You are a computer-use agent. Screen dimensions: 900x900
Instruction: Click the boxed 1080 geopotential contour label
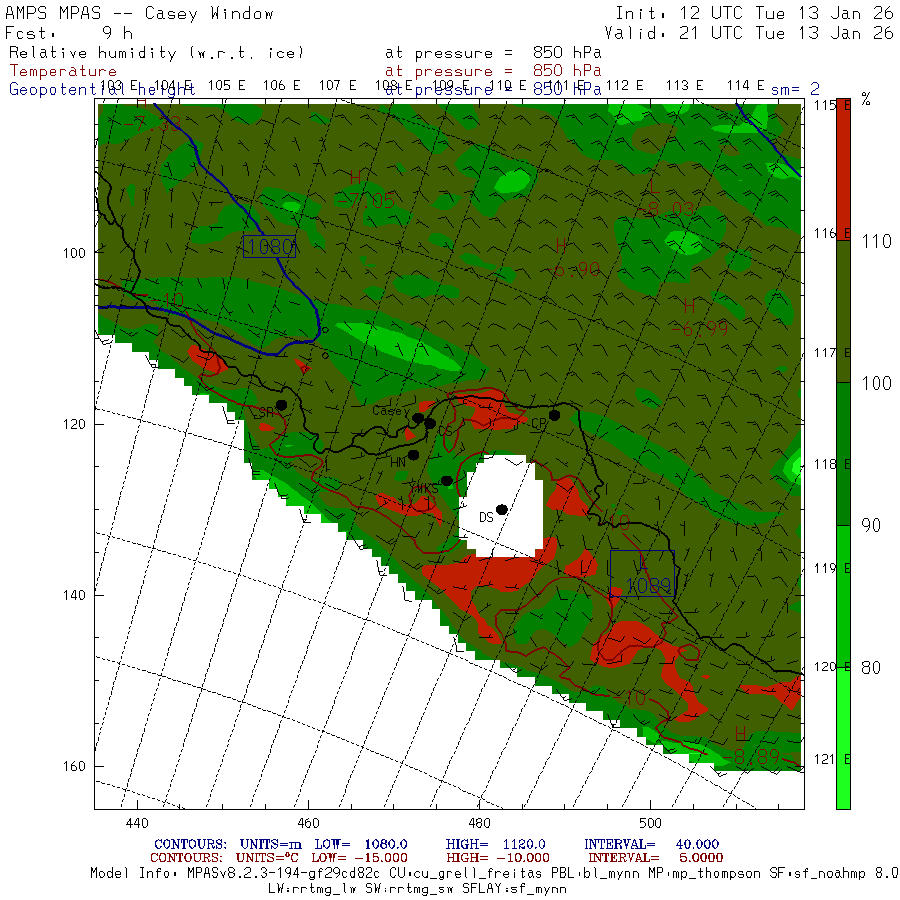tap(269, 247)
